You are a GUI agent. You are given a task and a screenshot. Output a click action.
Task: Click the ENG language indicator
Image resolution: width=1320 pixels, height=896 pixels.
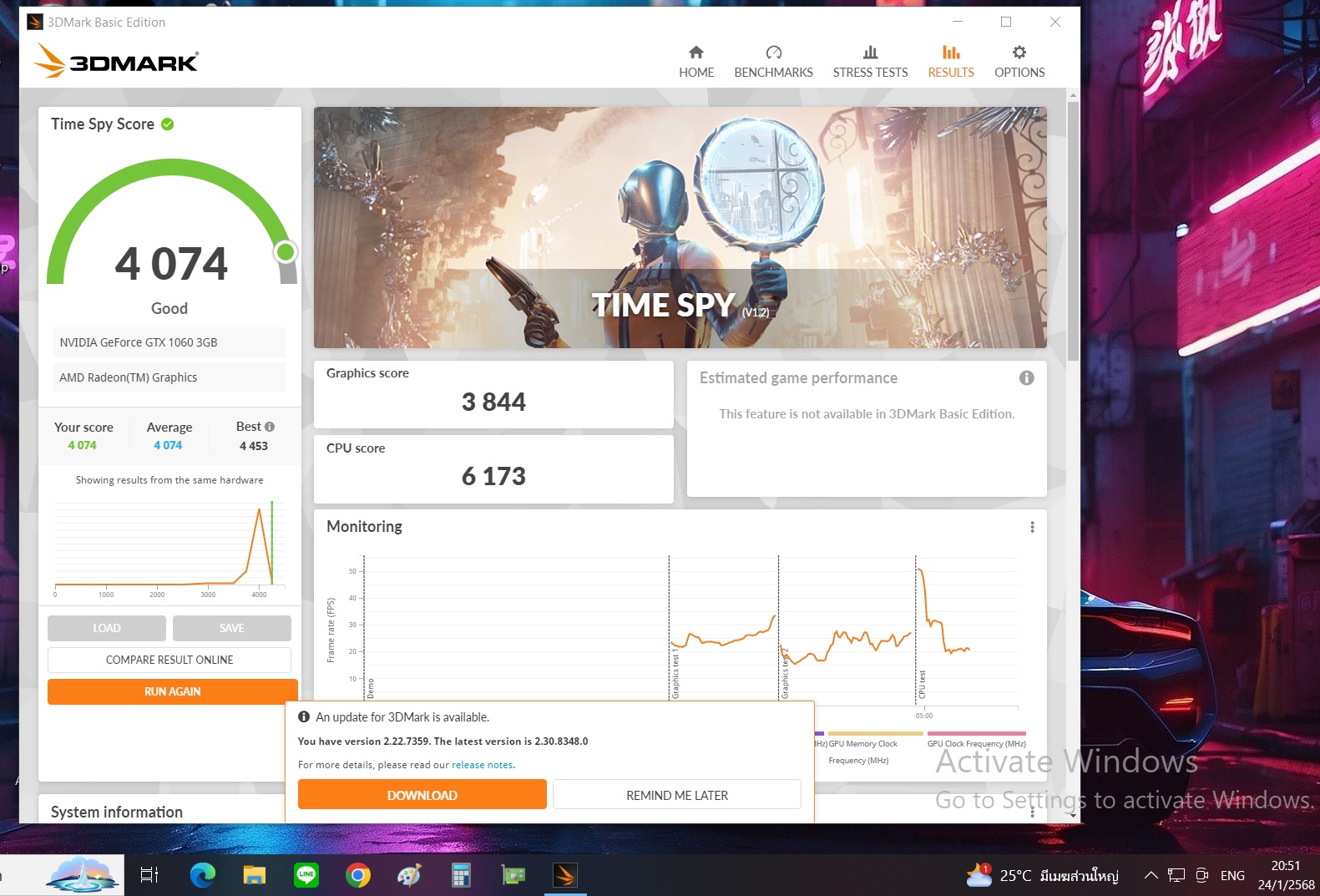click(x=1231, y=875)
